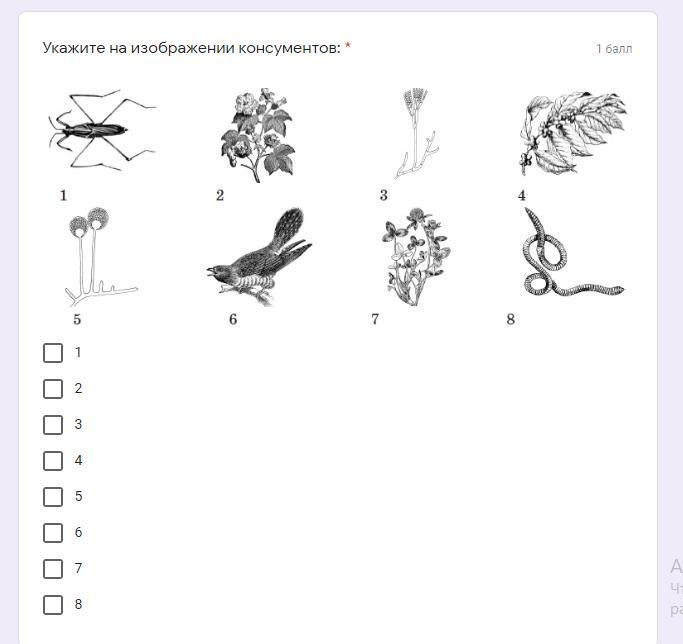This screenshot has width=683, height=644.
Task: Click the number 6 caption under the bird
Action: pyautogui.click(x=233, y=319)
